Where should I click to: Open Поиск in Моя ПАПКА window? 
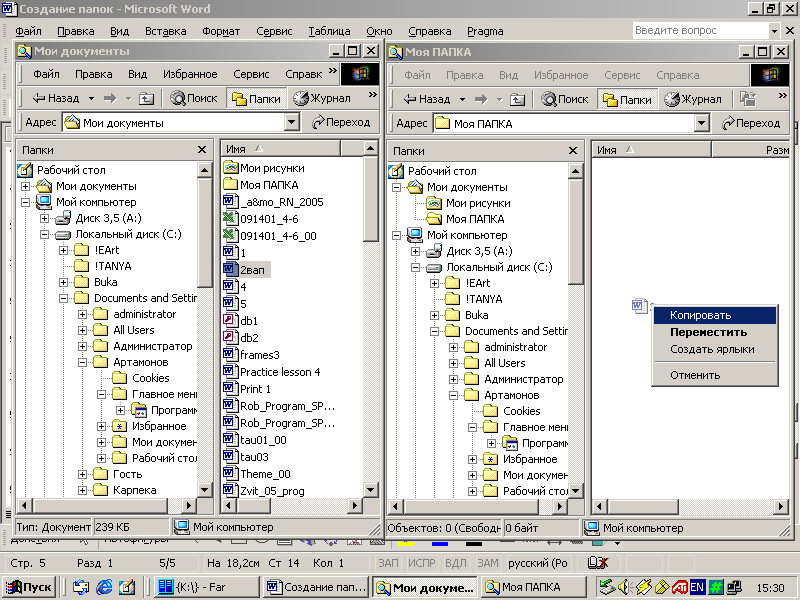click(x=565, y=99)
